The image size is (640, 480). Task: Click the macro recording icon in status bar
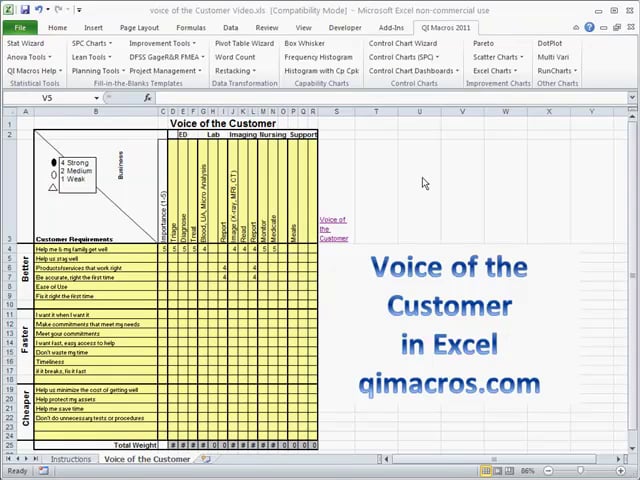(x=43, y=471)
